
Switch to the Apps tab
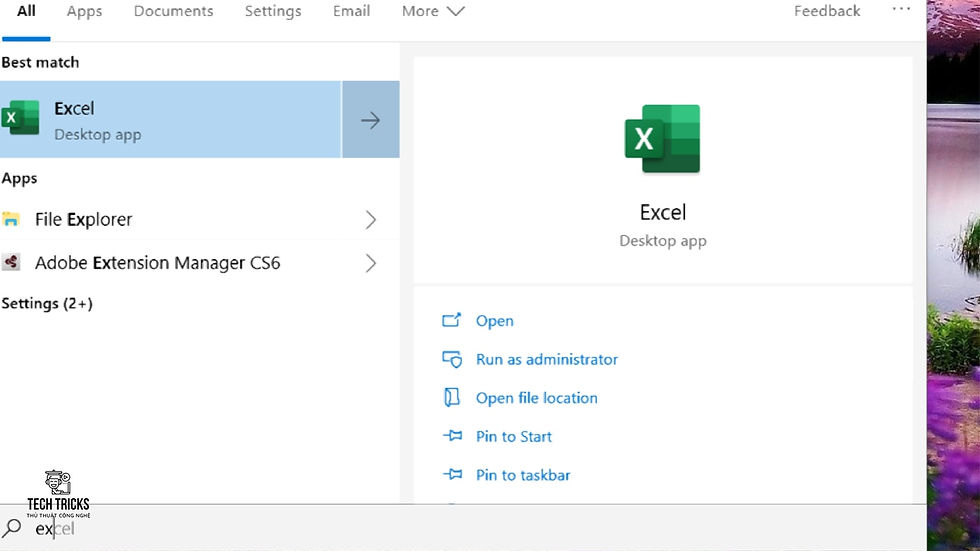(x=84, y=11)
